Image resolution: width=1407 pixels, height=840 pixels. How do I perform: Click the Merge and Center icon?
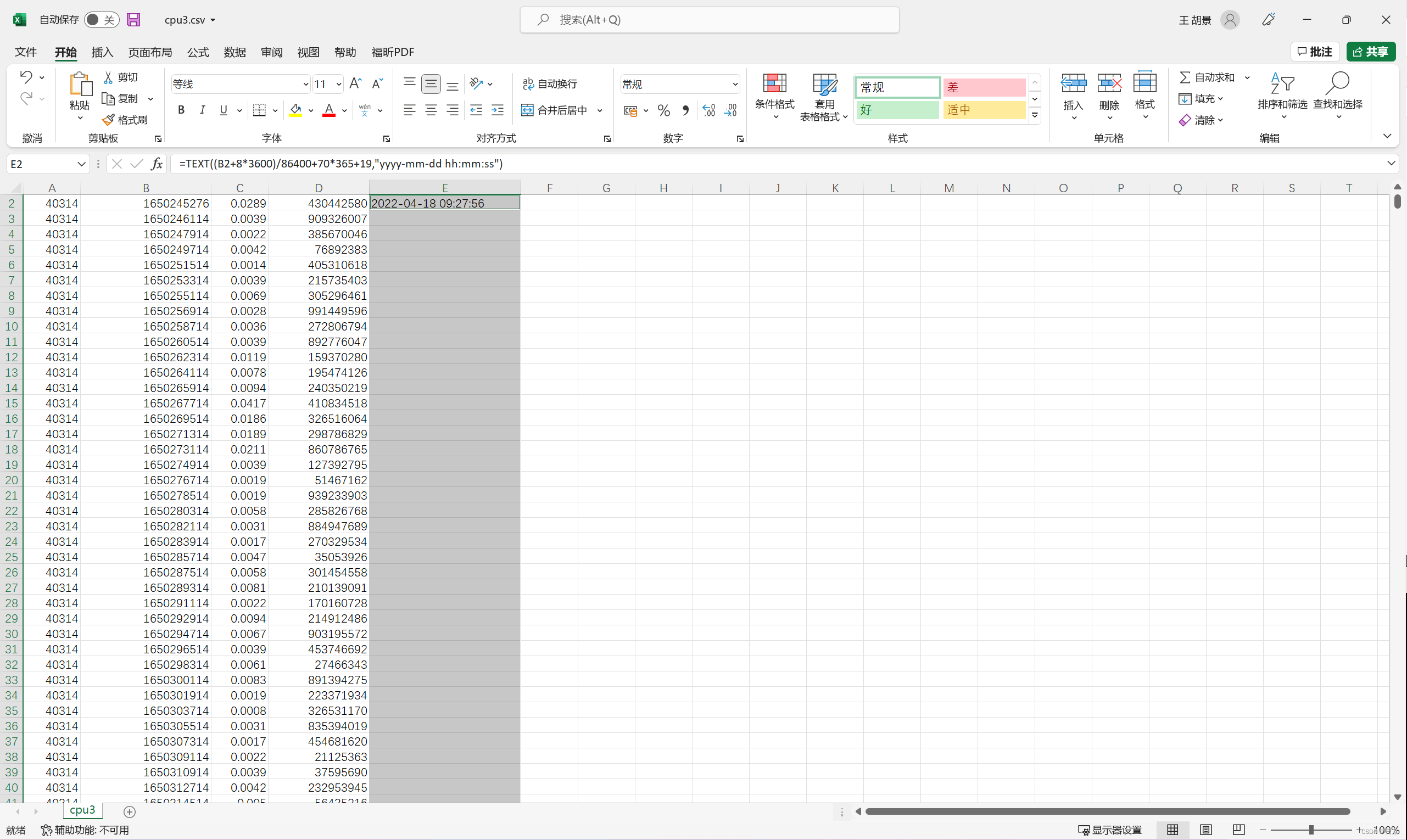coord(527,110)
